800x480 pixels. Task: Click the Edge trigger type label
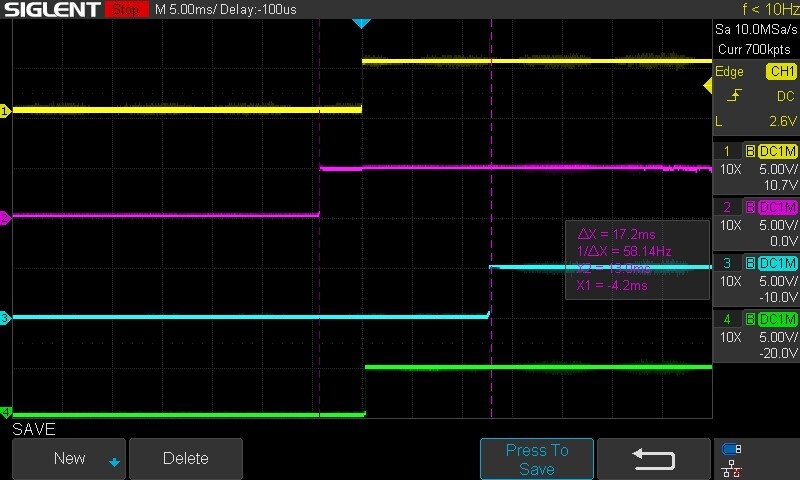[x=729, y=72]
